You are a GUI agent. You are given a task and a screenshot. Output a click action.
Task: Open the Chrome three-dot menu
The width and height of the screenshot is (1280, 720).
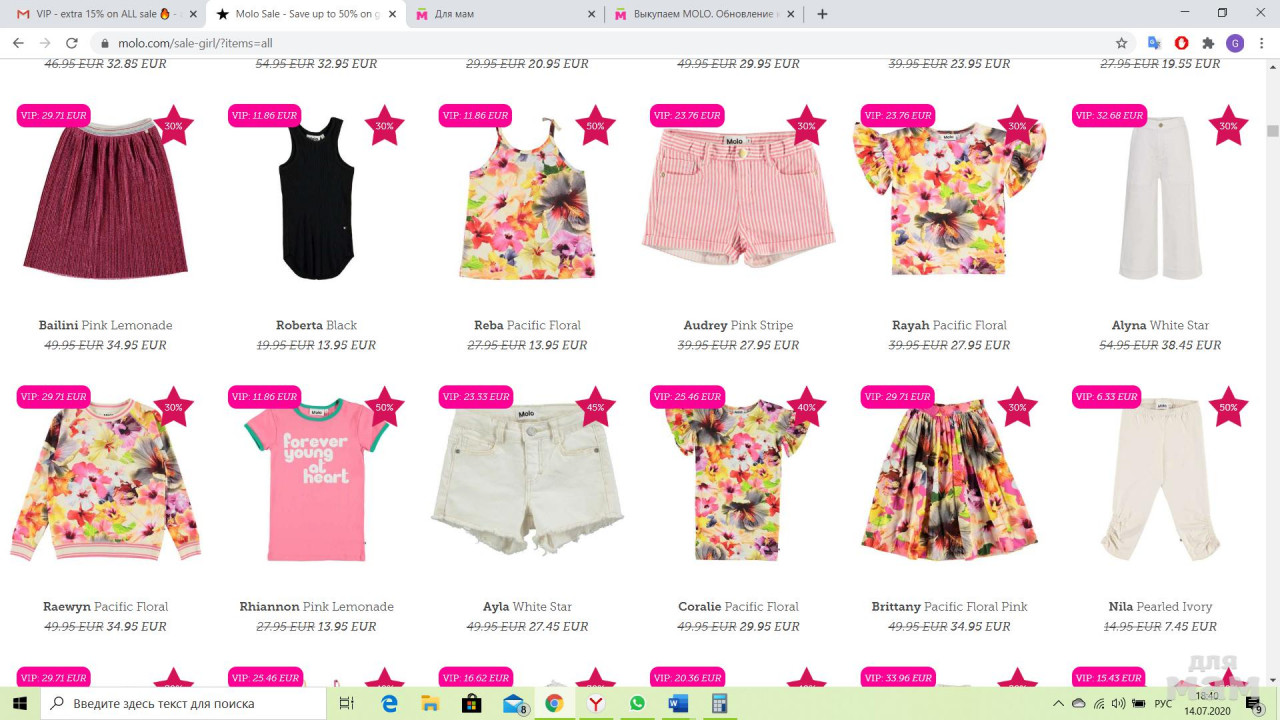point(1262,43)
